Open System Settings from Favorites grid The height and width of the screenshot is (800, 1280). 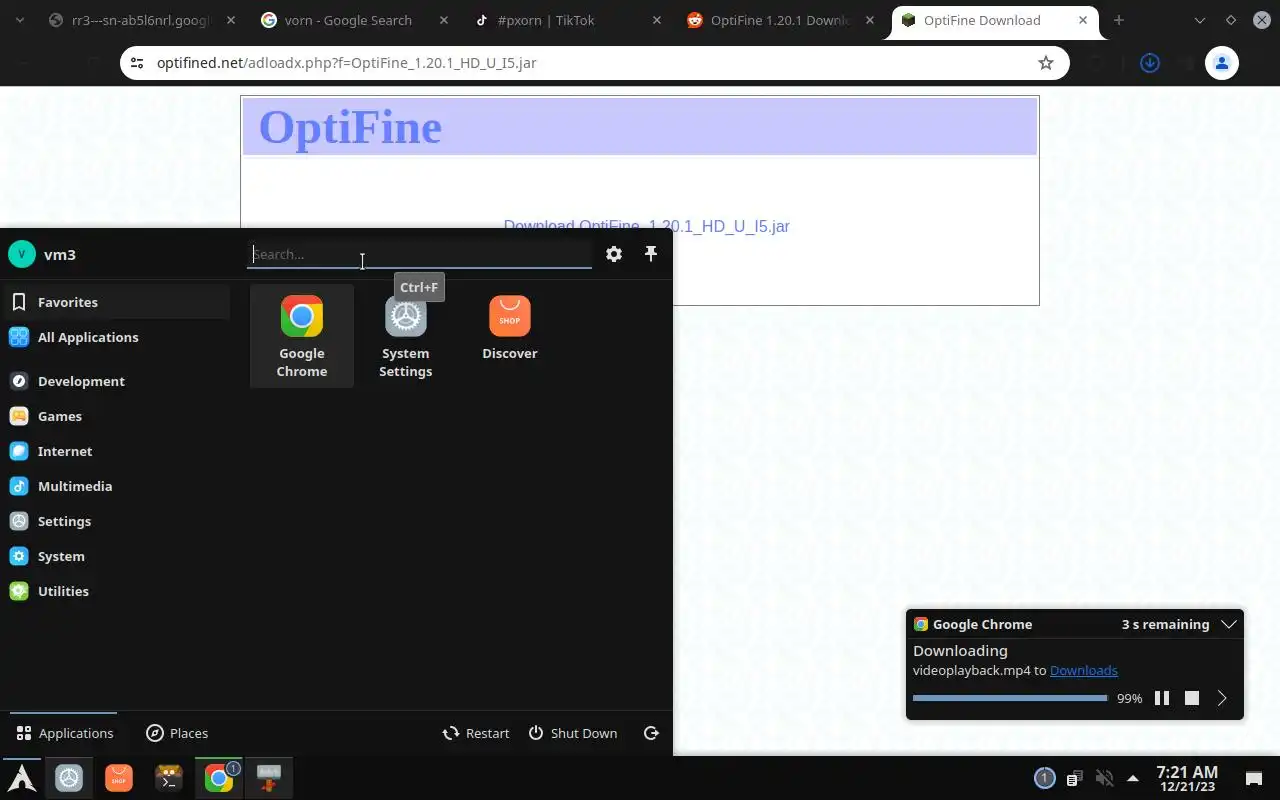(x=405, y=336)
